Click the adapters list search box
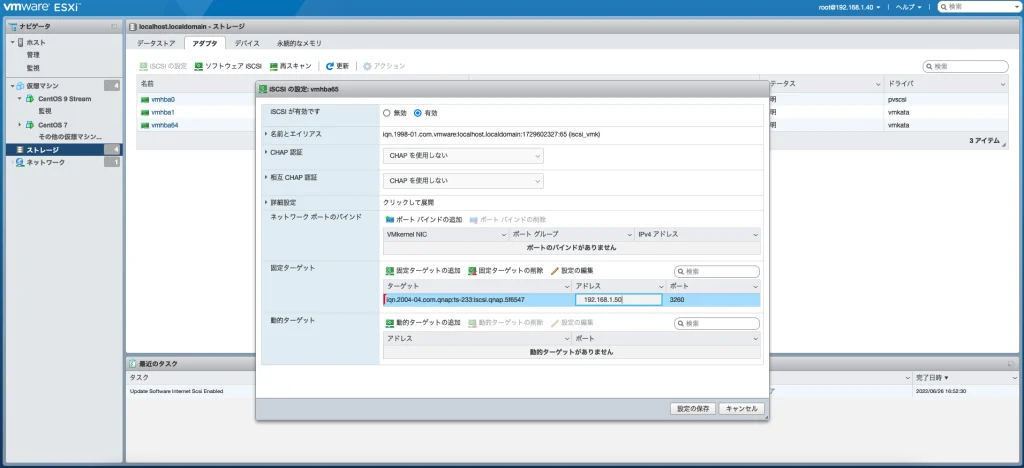 click(965, 67)
